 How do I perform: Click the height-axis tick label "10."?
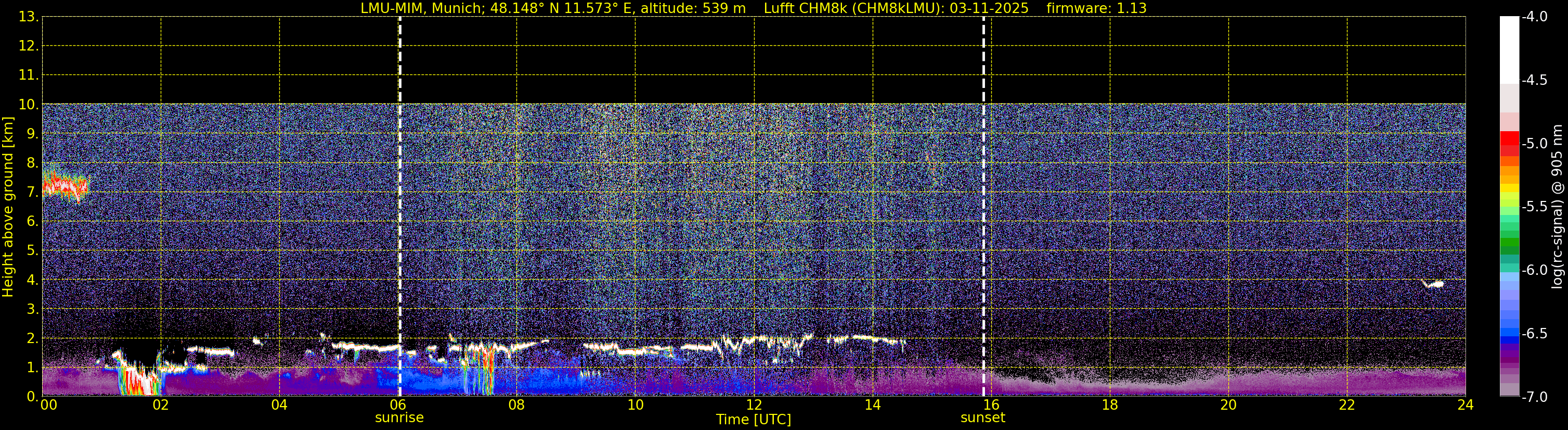pyautogui.click(x=29, y=105)
